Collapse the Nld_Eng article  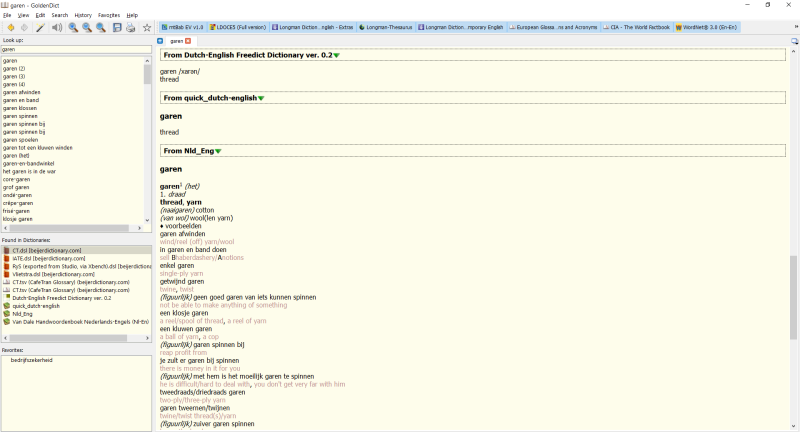tap(218, 151)
